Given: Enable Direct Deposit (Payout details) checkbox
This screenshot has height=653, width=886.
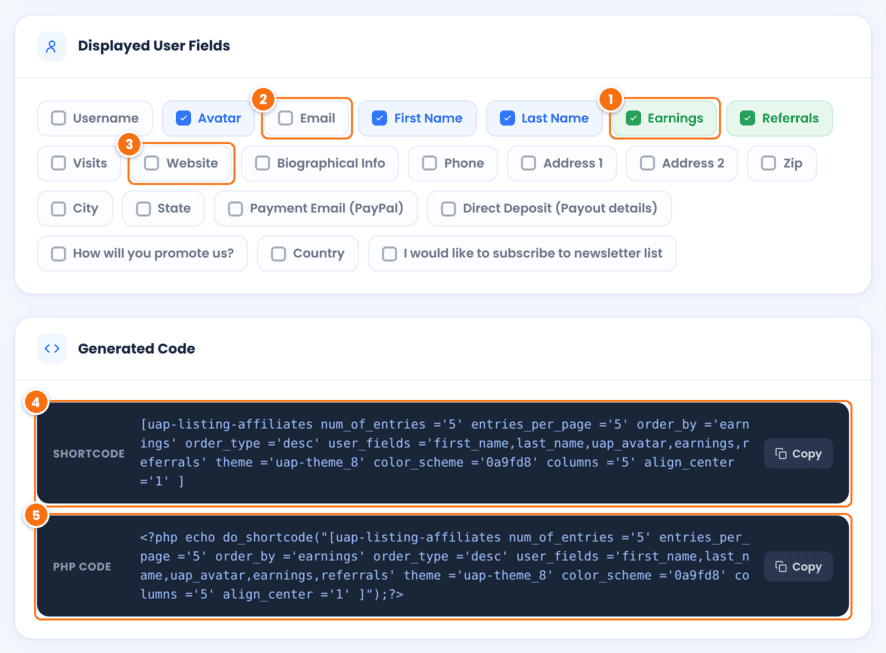Looking at the screenshot, I should coord(448,208).
